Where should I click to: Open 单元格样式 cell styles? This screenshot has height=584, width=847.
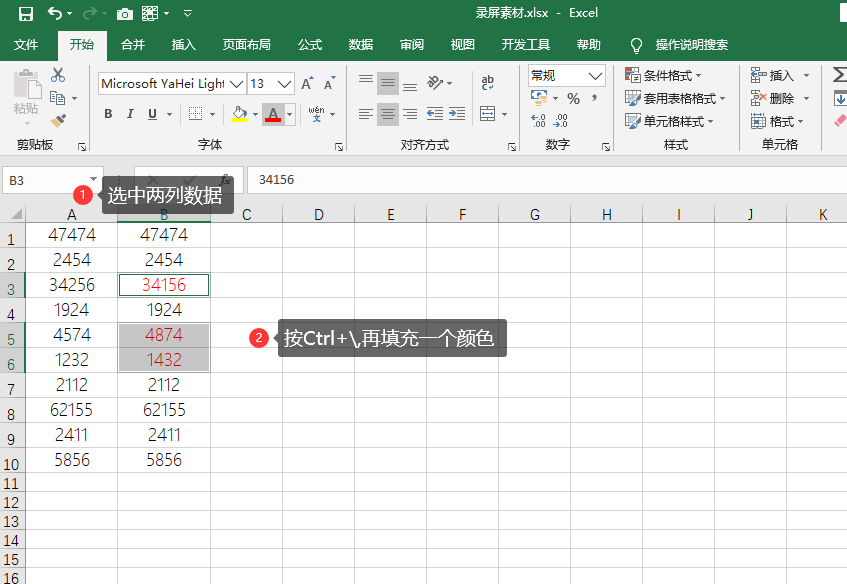669,121
